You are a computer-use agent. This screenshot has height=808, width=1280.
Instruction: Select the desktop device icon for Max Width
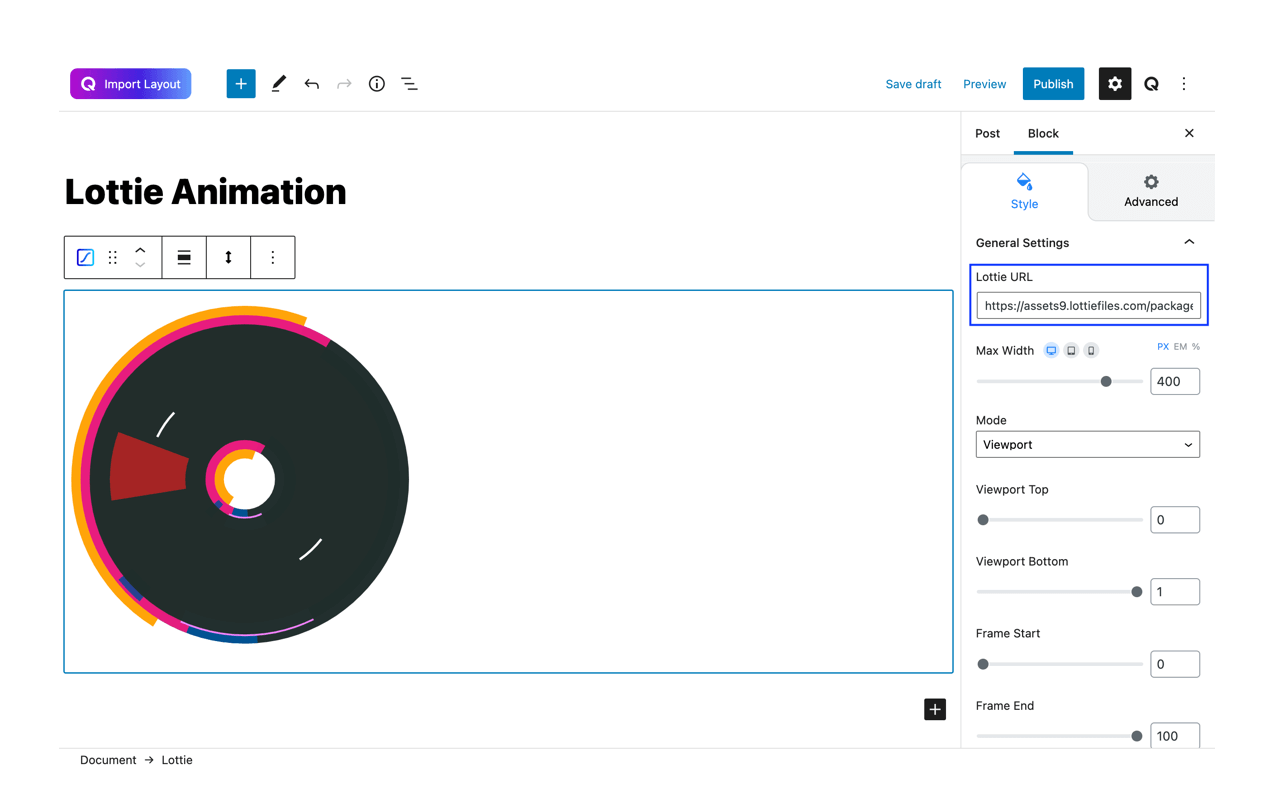[1051, 351]
